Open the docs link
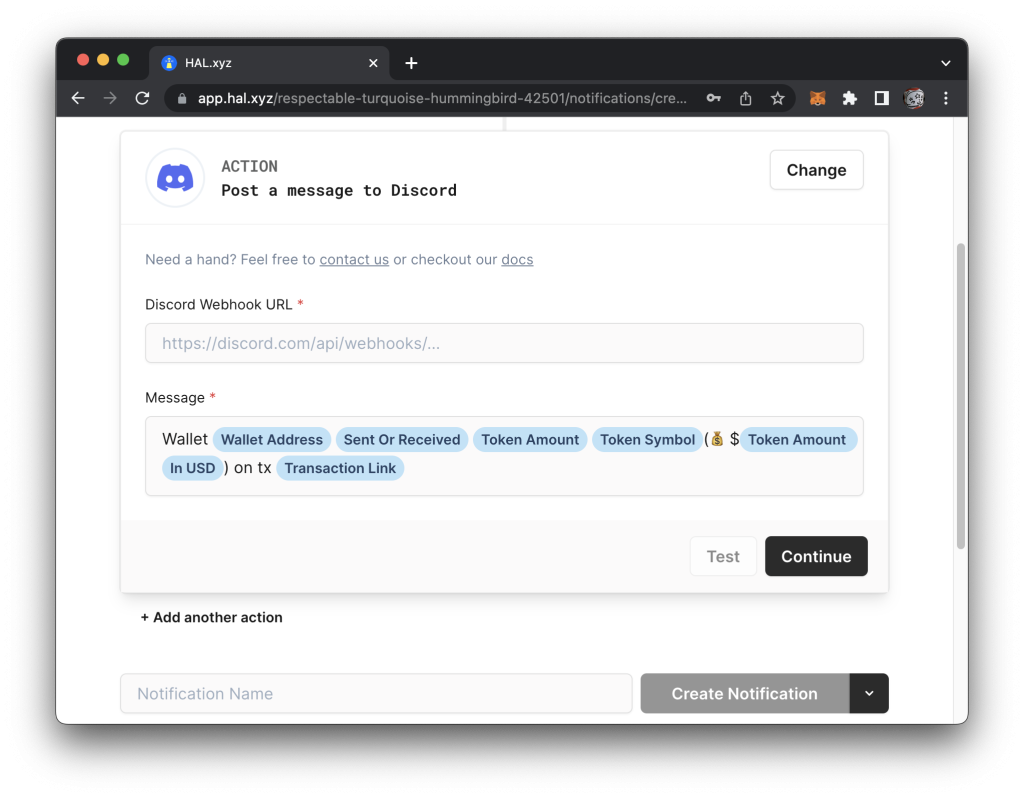1024x798 pixels. [x=517, y=259]
